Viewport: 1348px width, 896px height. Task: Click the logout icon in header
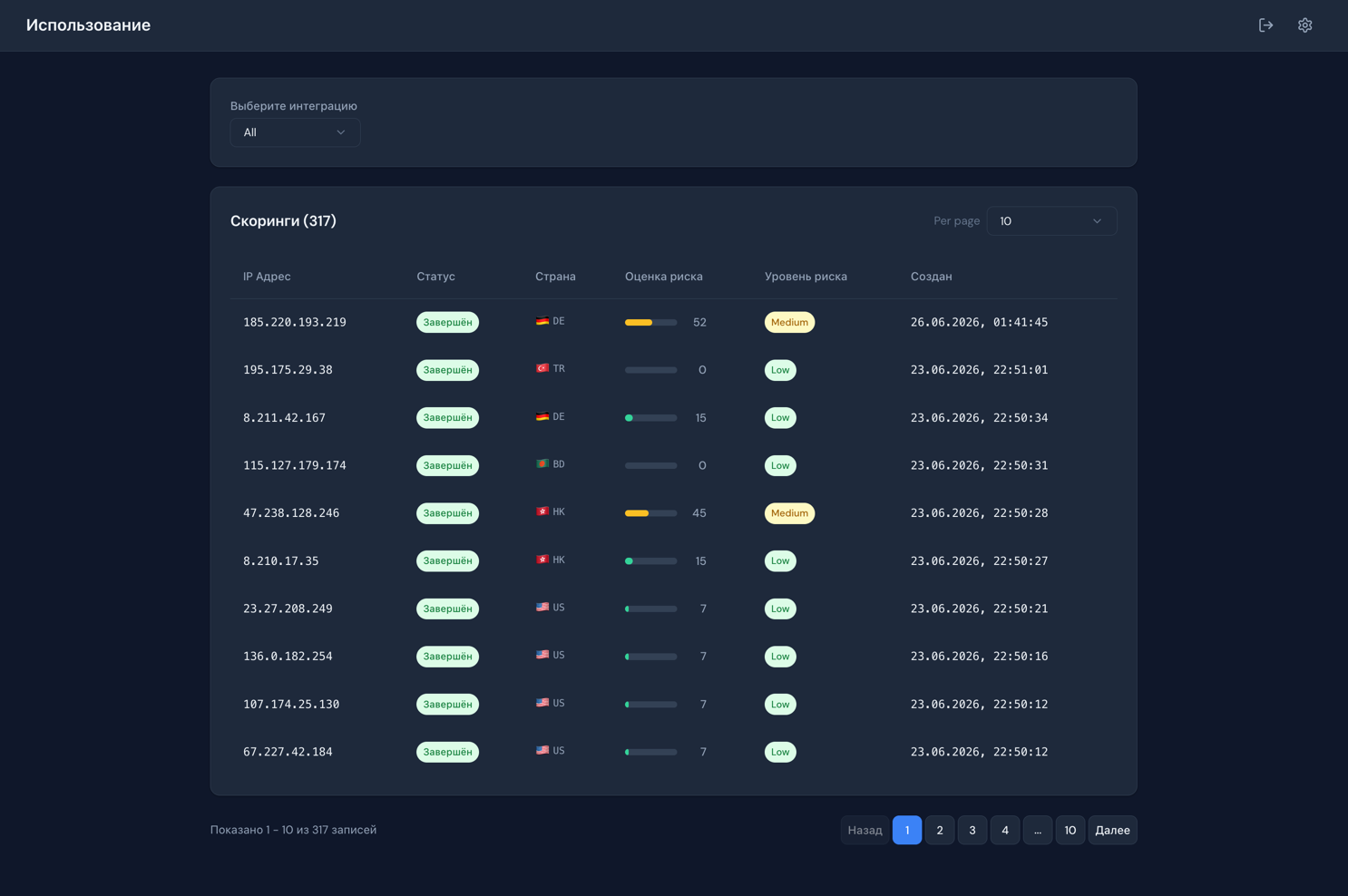[x=1265, y=25]
